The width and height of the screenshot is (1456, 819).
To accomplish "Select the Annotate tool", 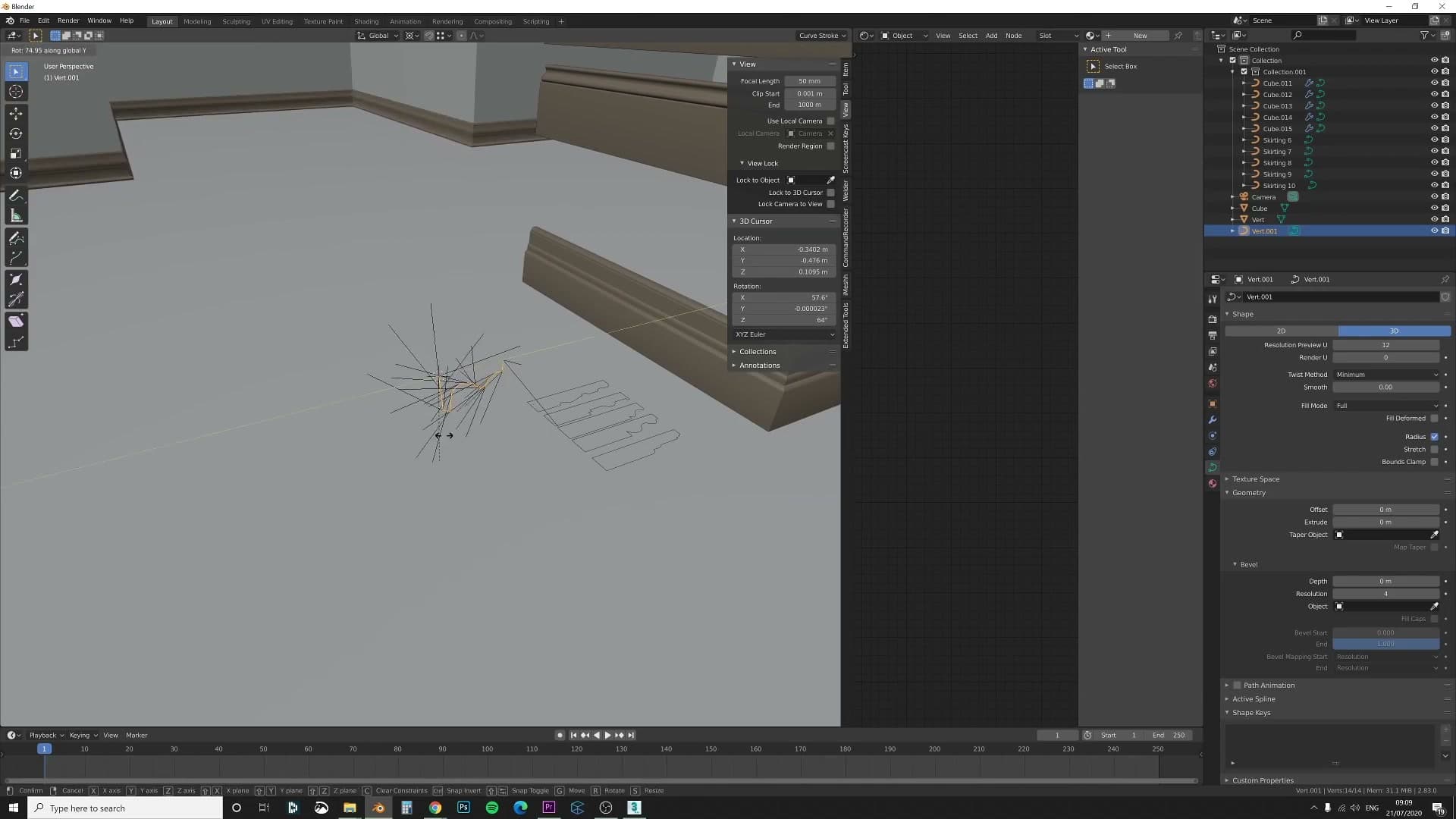I will (16, 196).
